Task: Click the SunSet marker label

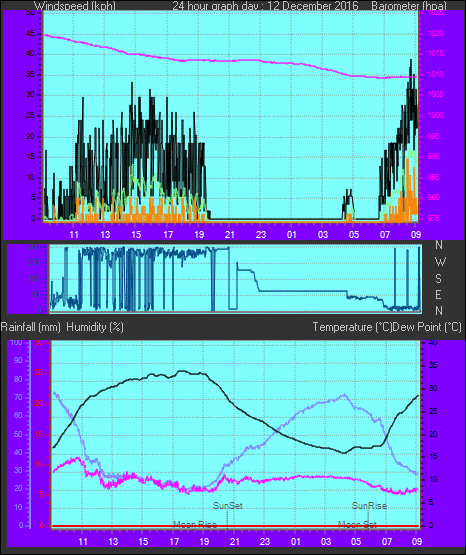Action: click(x=228, y=505)
